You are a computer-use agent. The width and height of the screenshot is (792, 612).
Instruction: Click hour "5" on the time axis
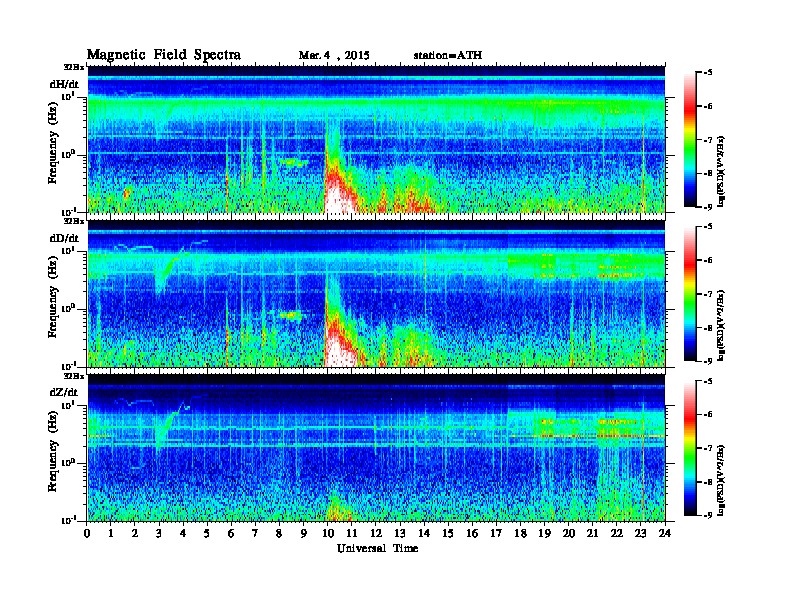208,534
